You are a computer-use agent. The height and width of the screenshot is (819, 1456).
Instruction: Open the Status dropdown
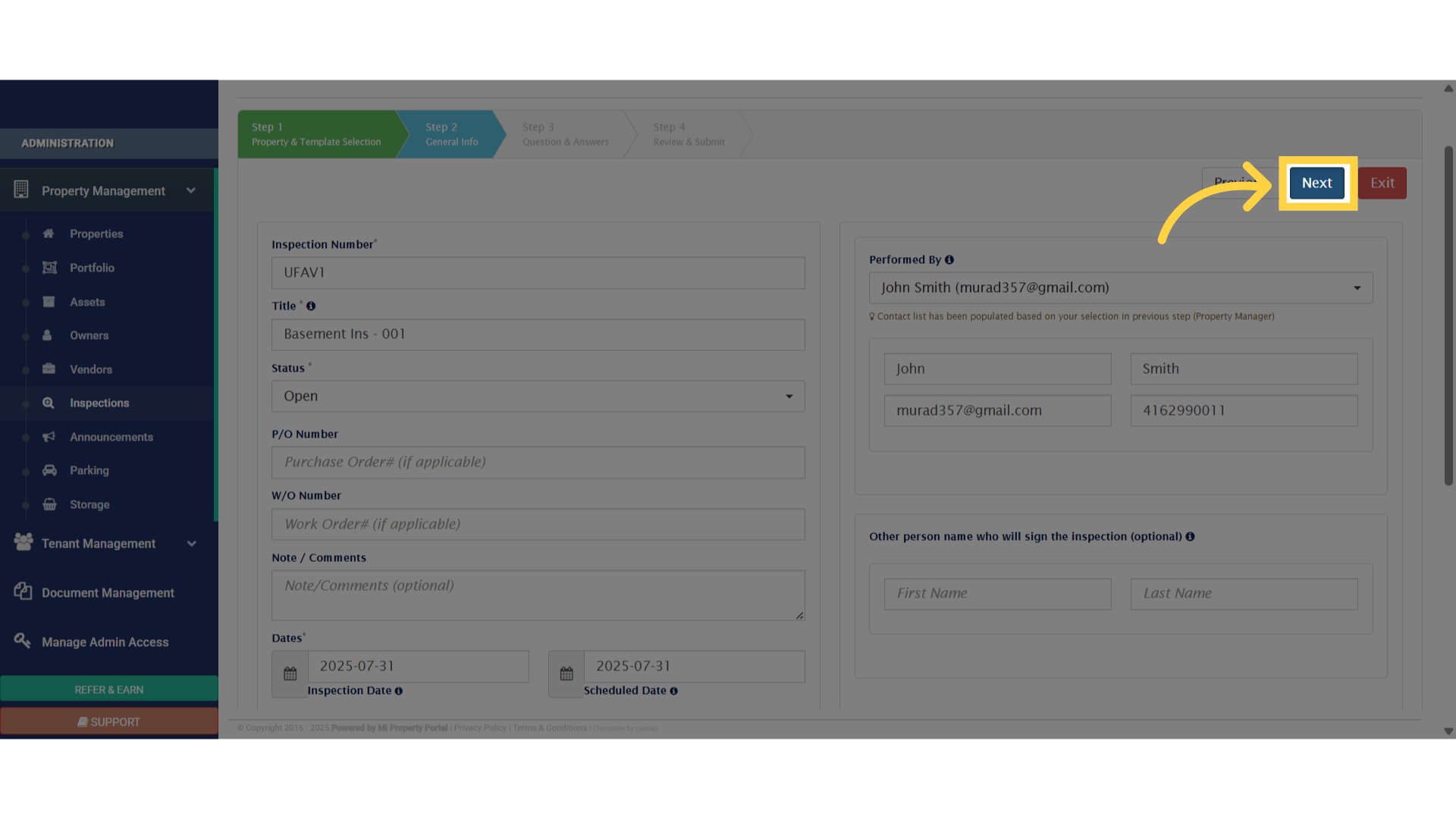[538, 397]
